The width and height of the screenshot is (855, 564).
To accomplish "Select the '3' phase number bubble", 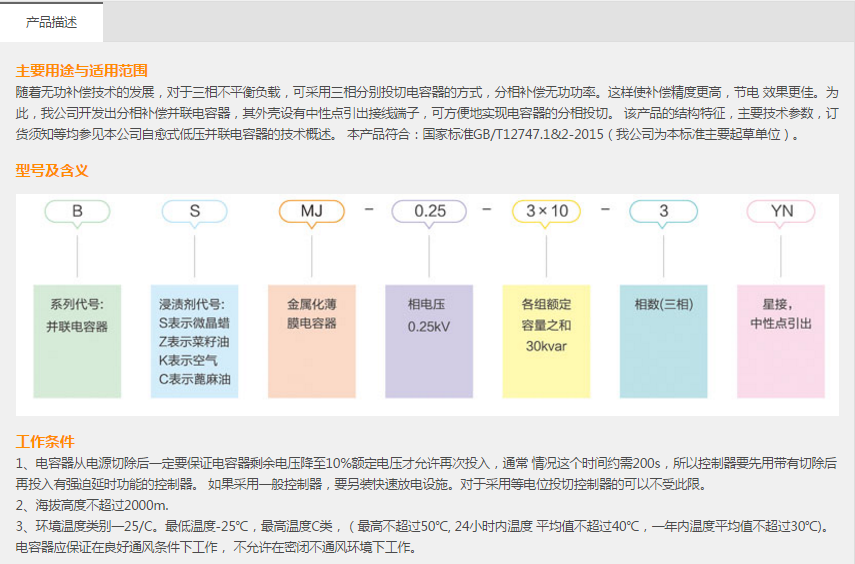I will pyautogui.click(x=663, y=211).
